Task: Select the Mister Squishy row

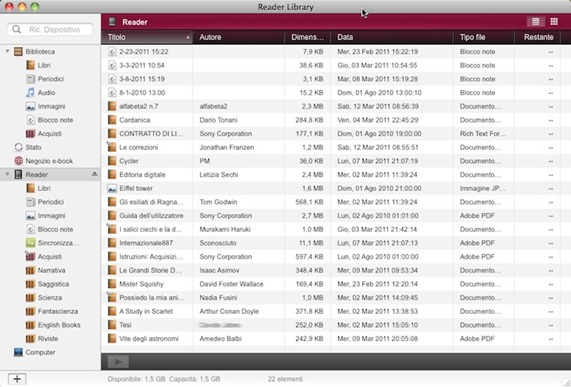Action: click(x=336, y=284)
